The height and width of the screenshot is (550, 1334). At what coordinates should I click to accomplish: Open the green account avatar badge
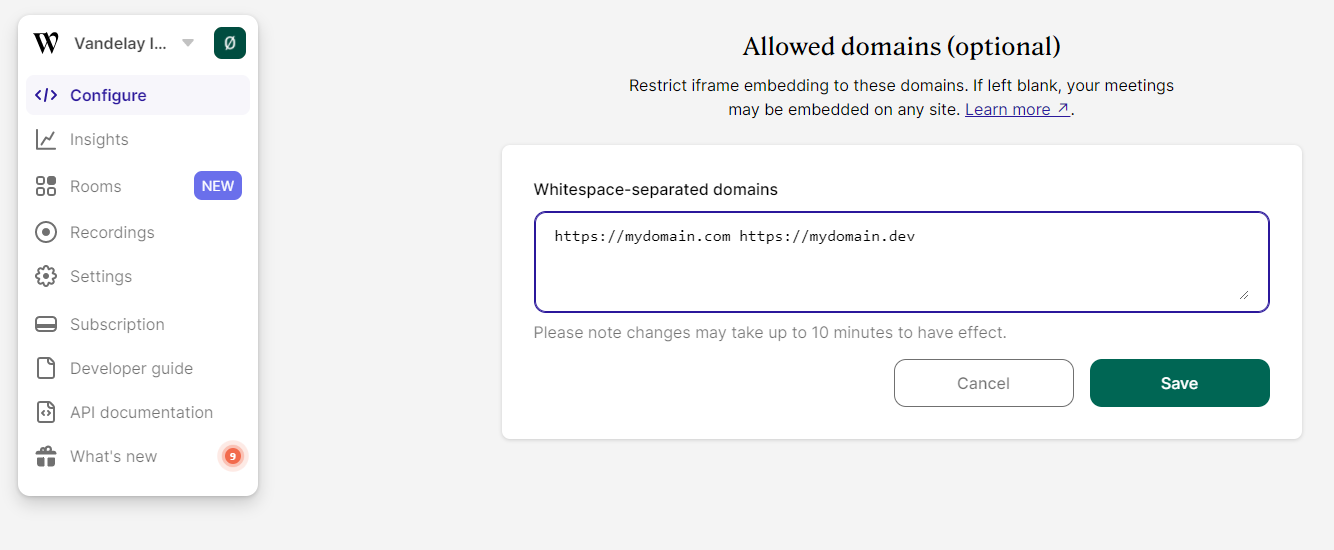[x=230, y=43]
